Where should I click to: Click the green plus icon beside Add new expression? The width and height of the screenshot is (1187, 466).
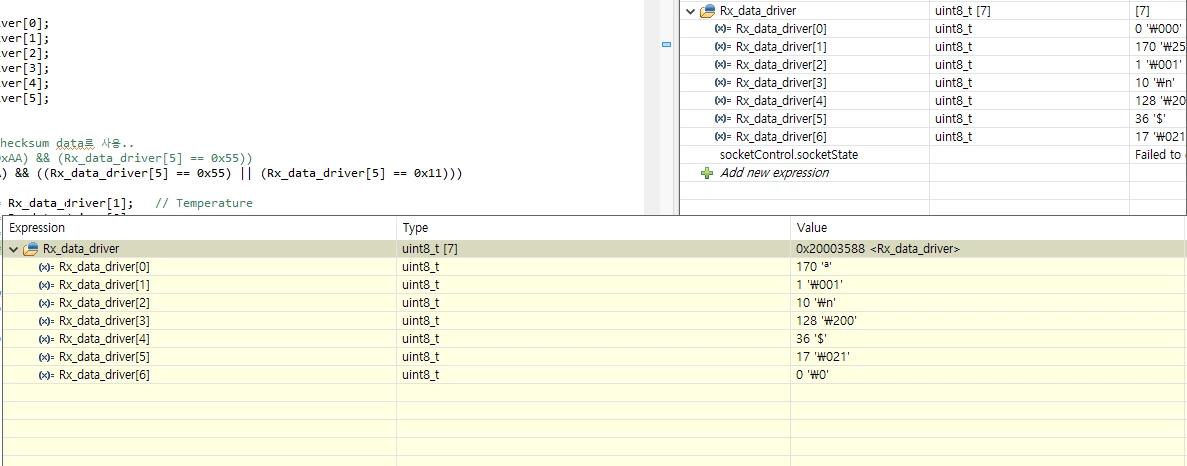707,172
